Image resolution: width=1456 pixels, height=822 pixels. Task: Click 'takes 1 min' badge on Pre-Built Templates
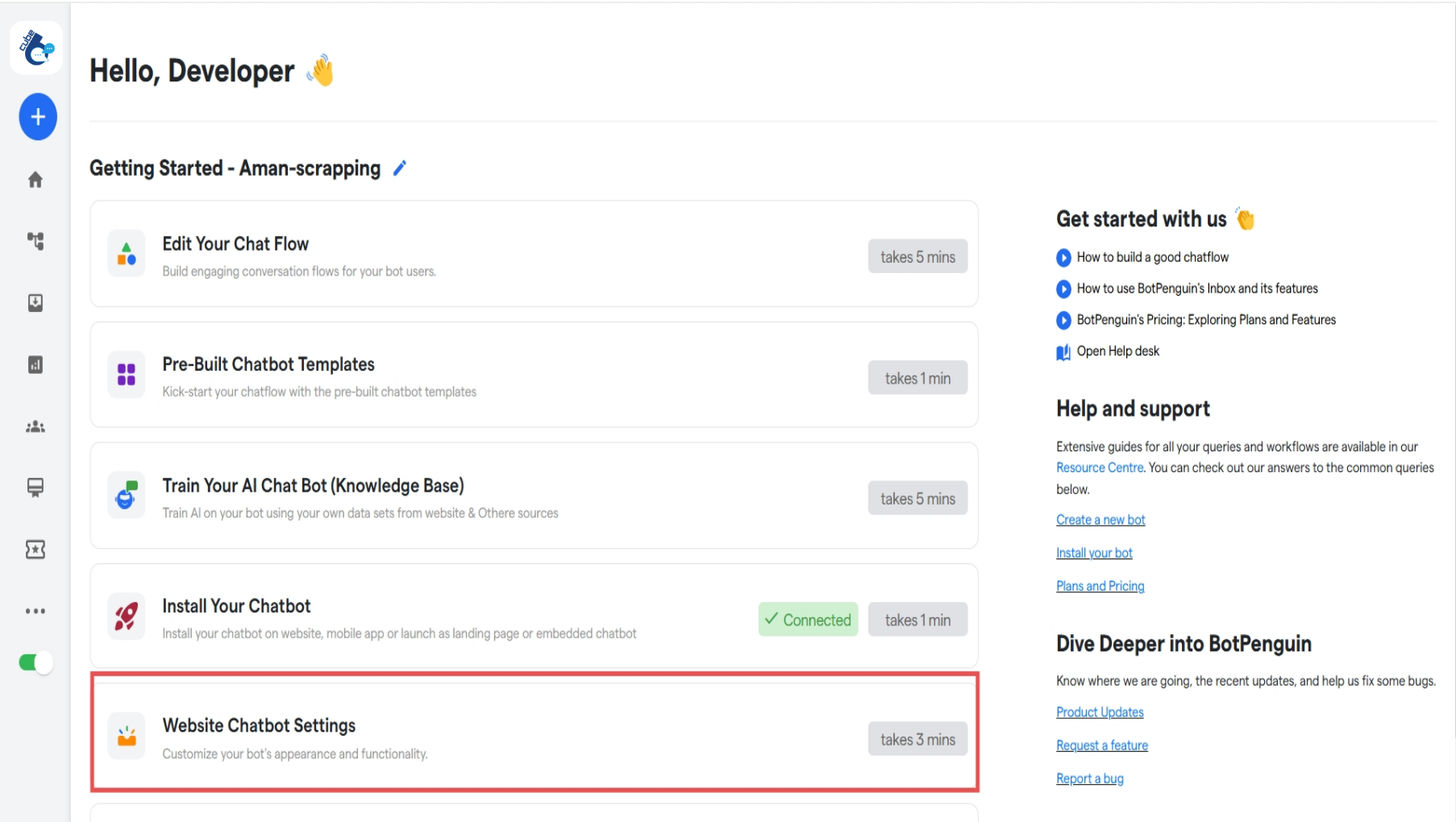tap(917, 378)
